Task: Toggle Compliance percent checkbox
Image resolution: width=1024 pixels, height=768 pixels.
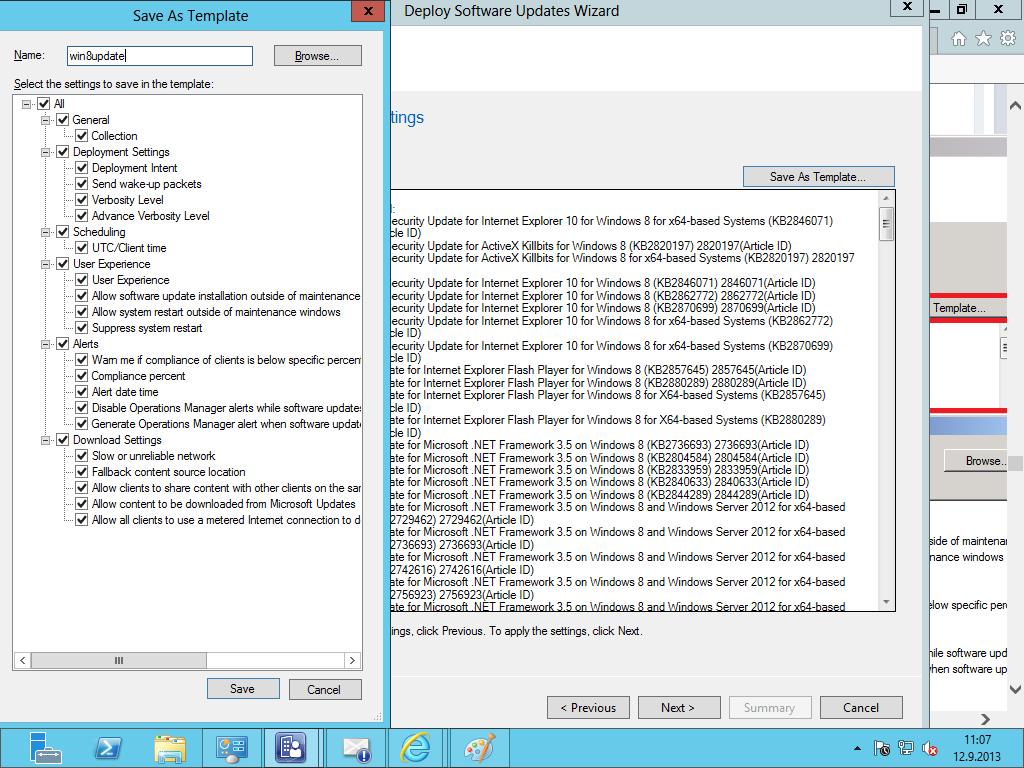Action: [x=82, y=376]
